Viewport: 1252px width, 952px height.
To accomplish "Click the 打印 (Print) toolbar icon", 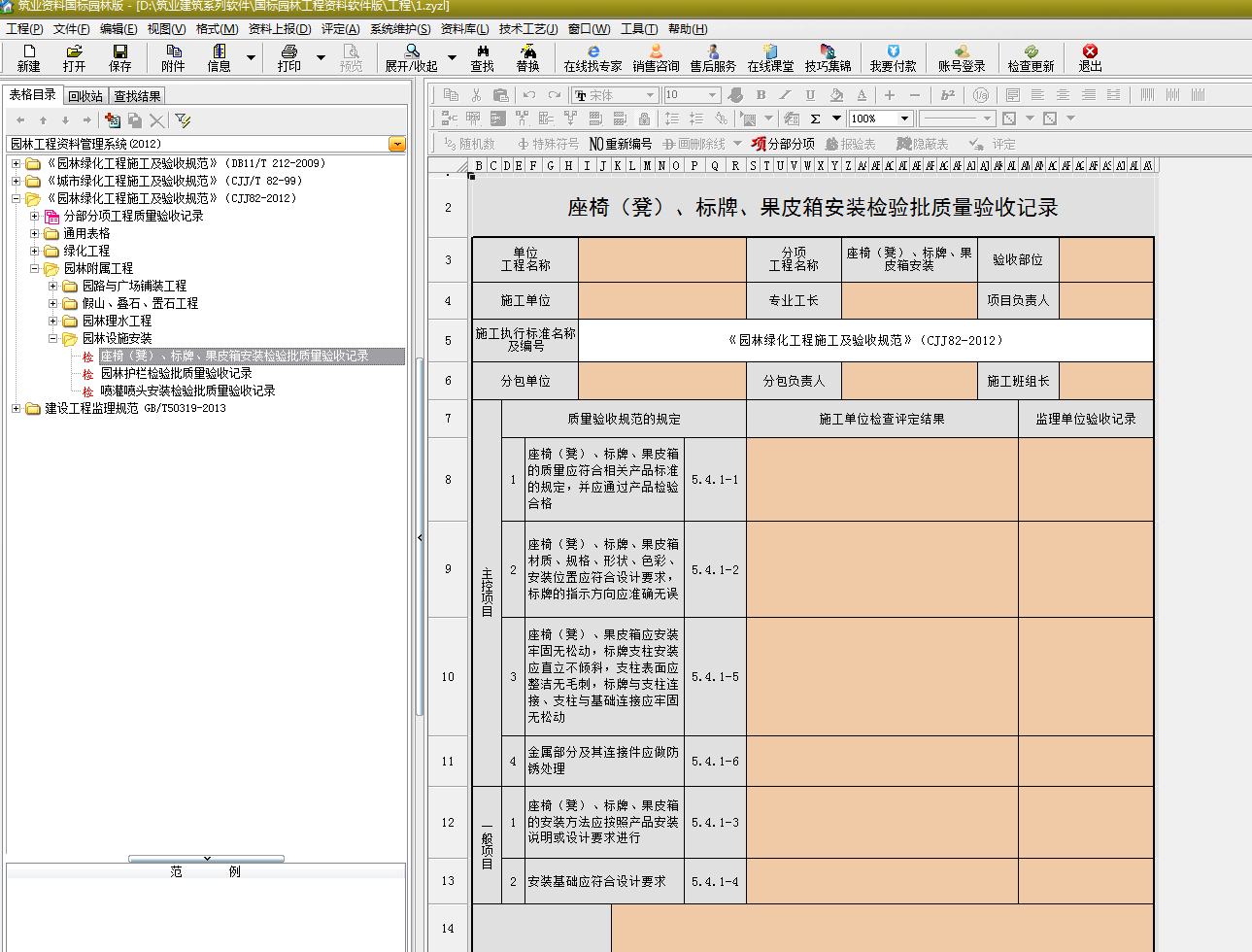I will [288, 57].
